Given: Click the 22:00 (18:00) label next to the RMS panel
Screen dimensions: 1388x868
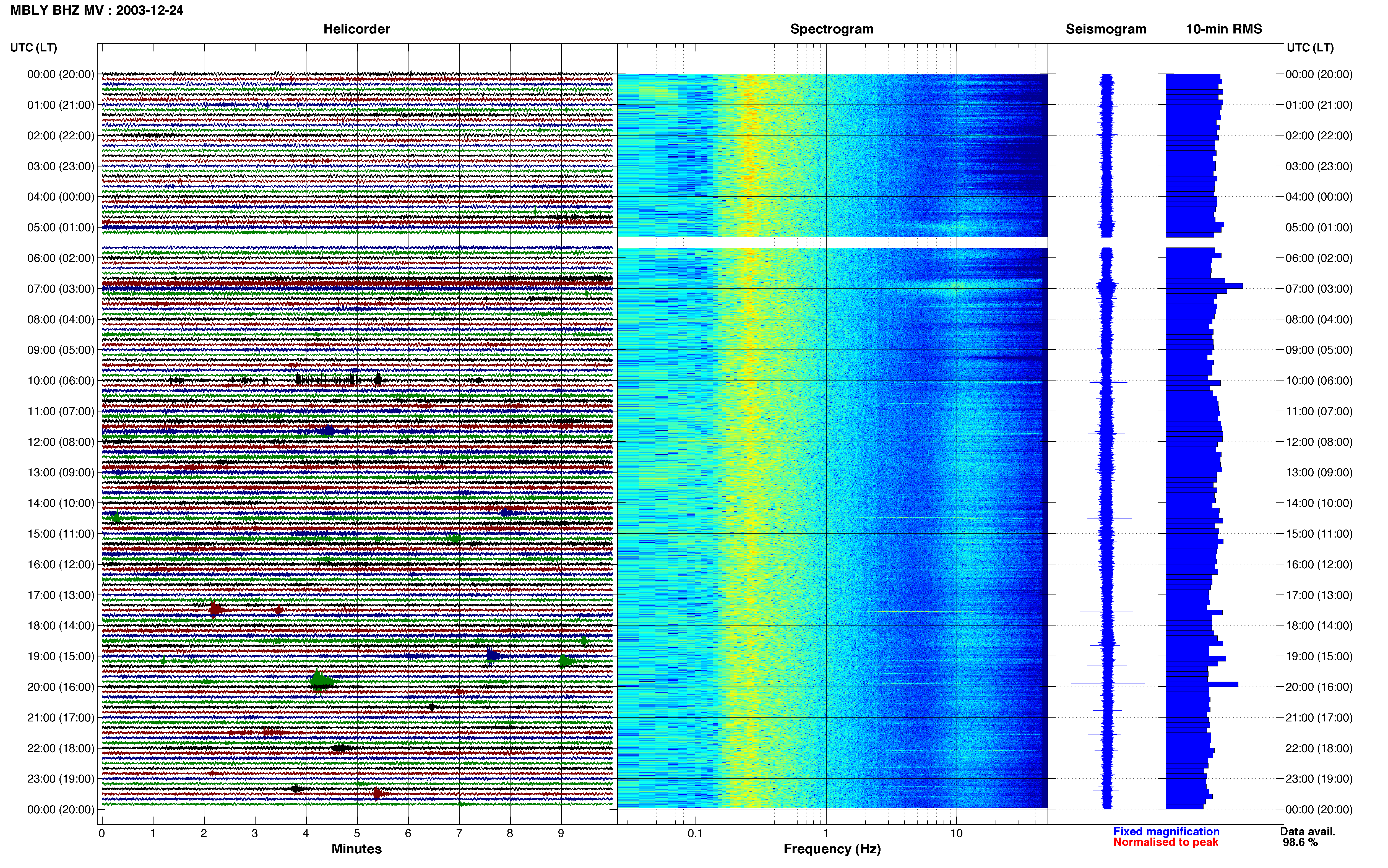Looking at the screenshot, I should pos(1319,749).
